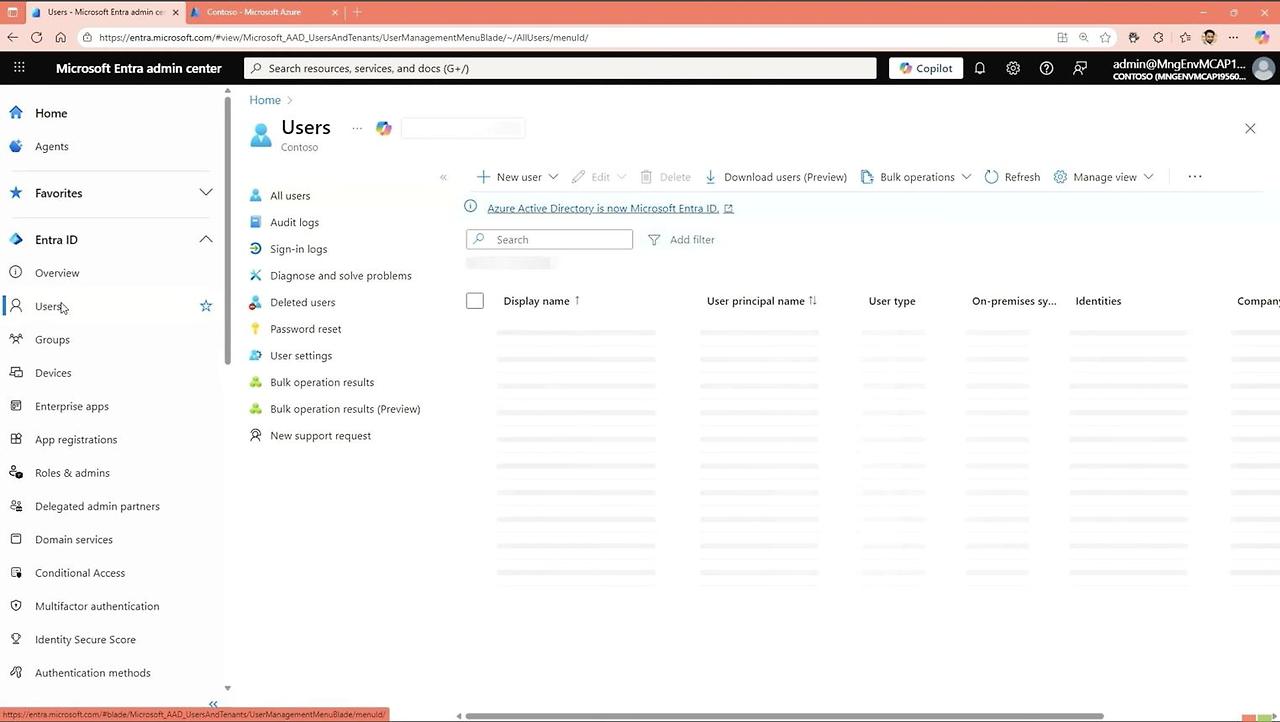
Task: Collapse the Entra ID section
Action: tap(206, 240)
